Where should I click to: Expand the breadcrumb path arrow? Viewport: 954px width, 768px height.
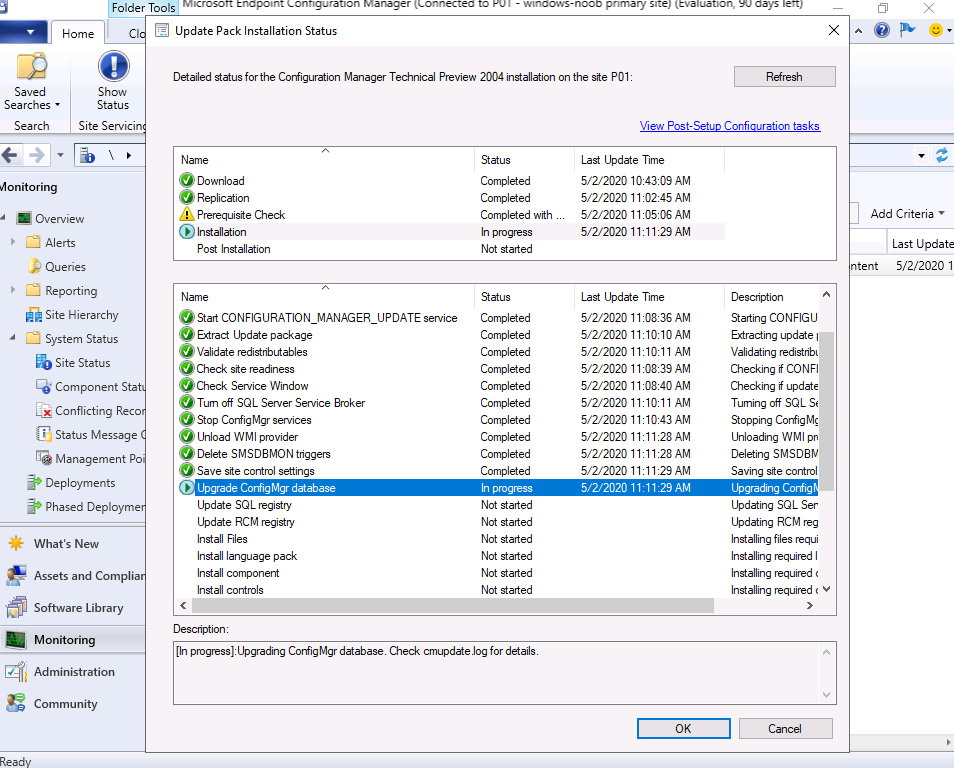pyautogui.click(x=128, y=155)
